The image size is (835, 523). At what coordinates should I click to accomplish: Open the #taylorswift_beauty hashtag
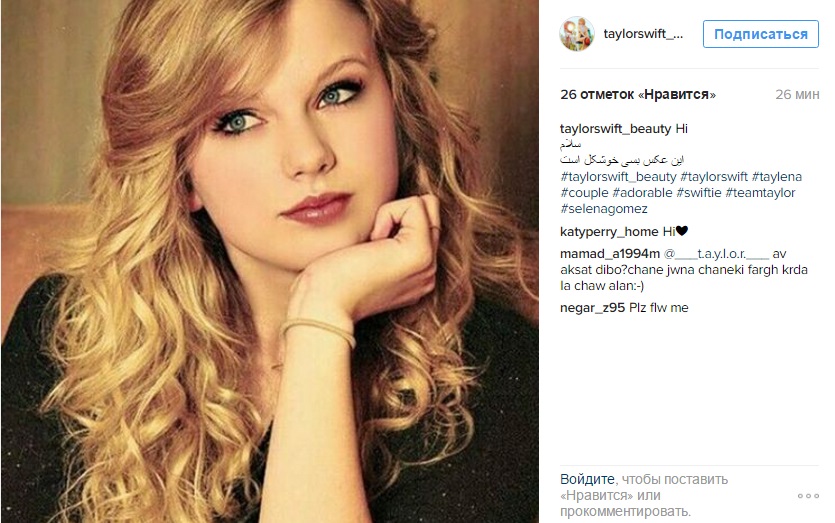pos(618,177)
